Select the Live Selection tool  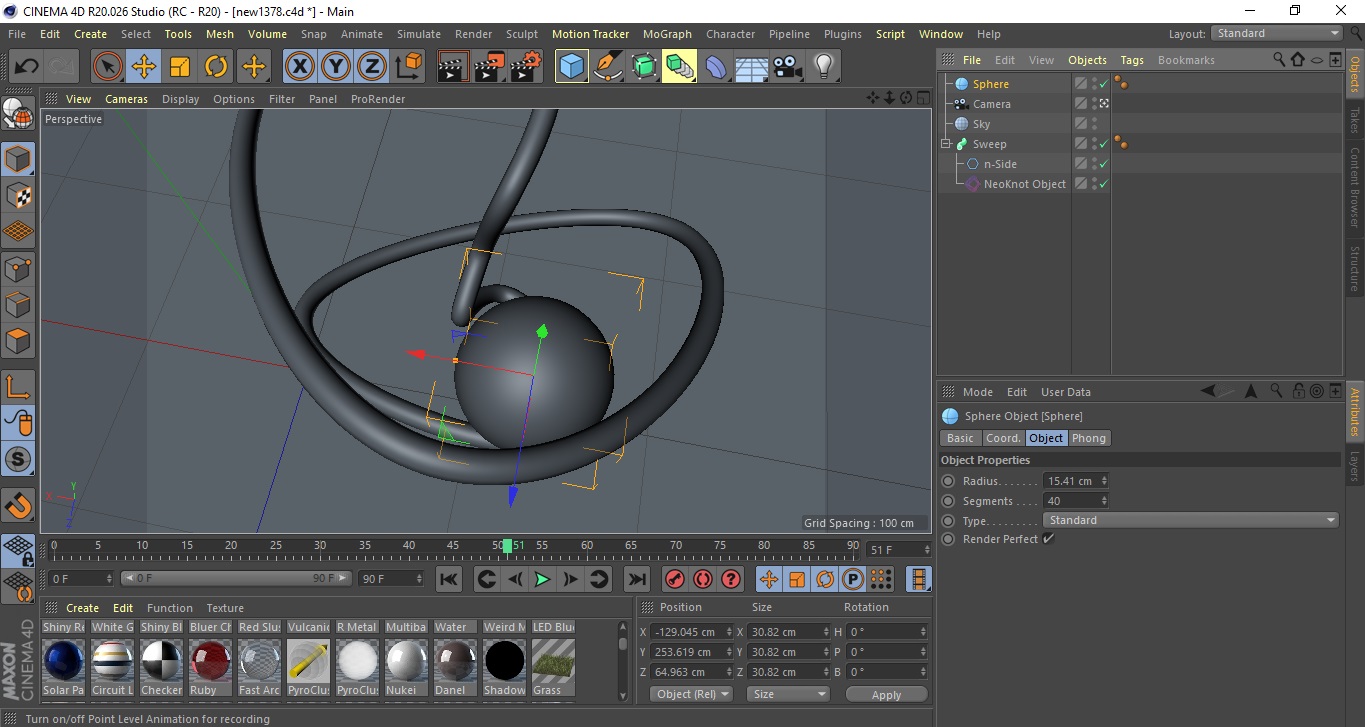[x=108, y=67]
